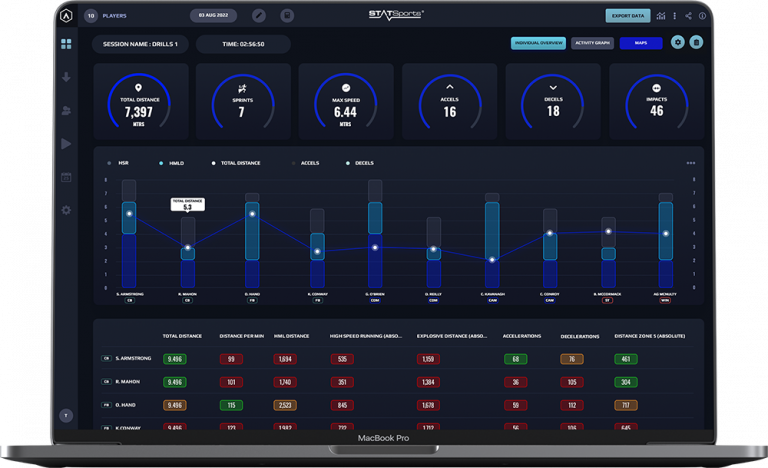
Task: Click the Total Distance 7,397 metric circle
Action: pos(138,102)
